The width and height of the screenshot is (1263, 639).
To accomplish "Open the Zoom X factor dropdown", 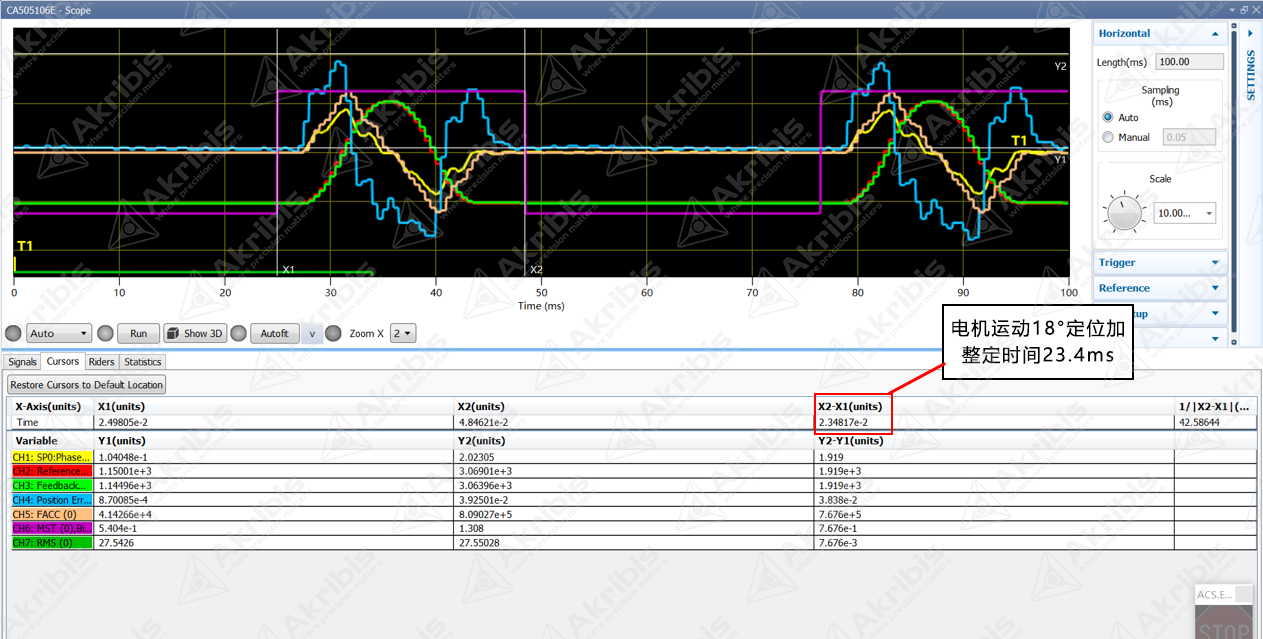I will (403, 333).
